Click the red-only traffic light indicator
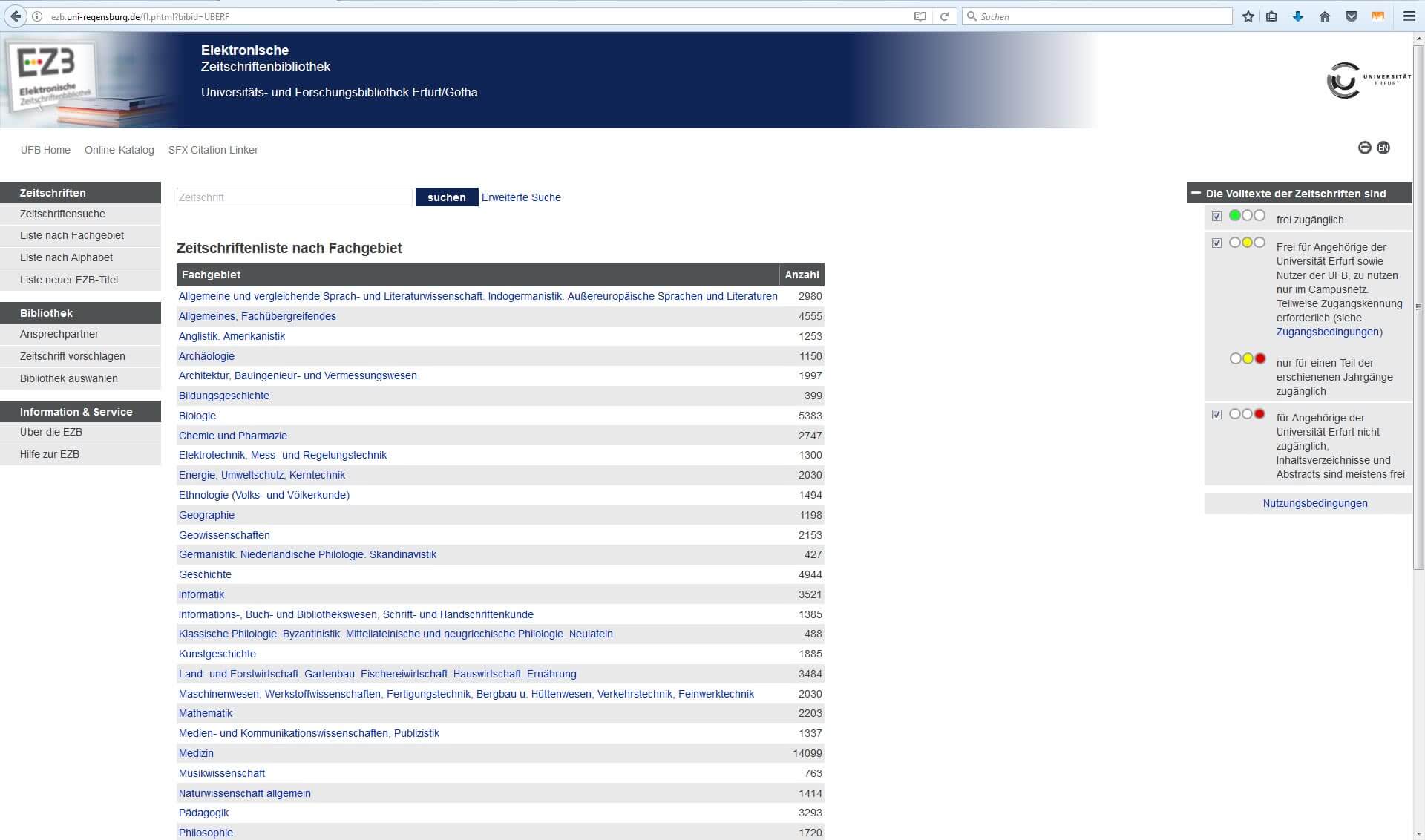The width and height of the screenshot is (1425, 840). (x=1247, y=414)
